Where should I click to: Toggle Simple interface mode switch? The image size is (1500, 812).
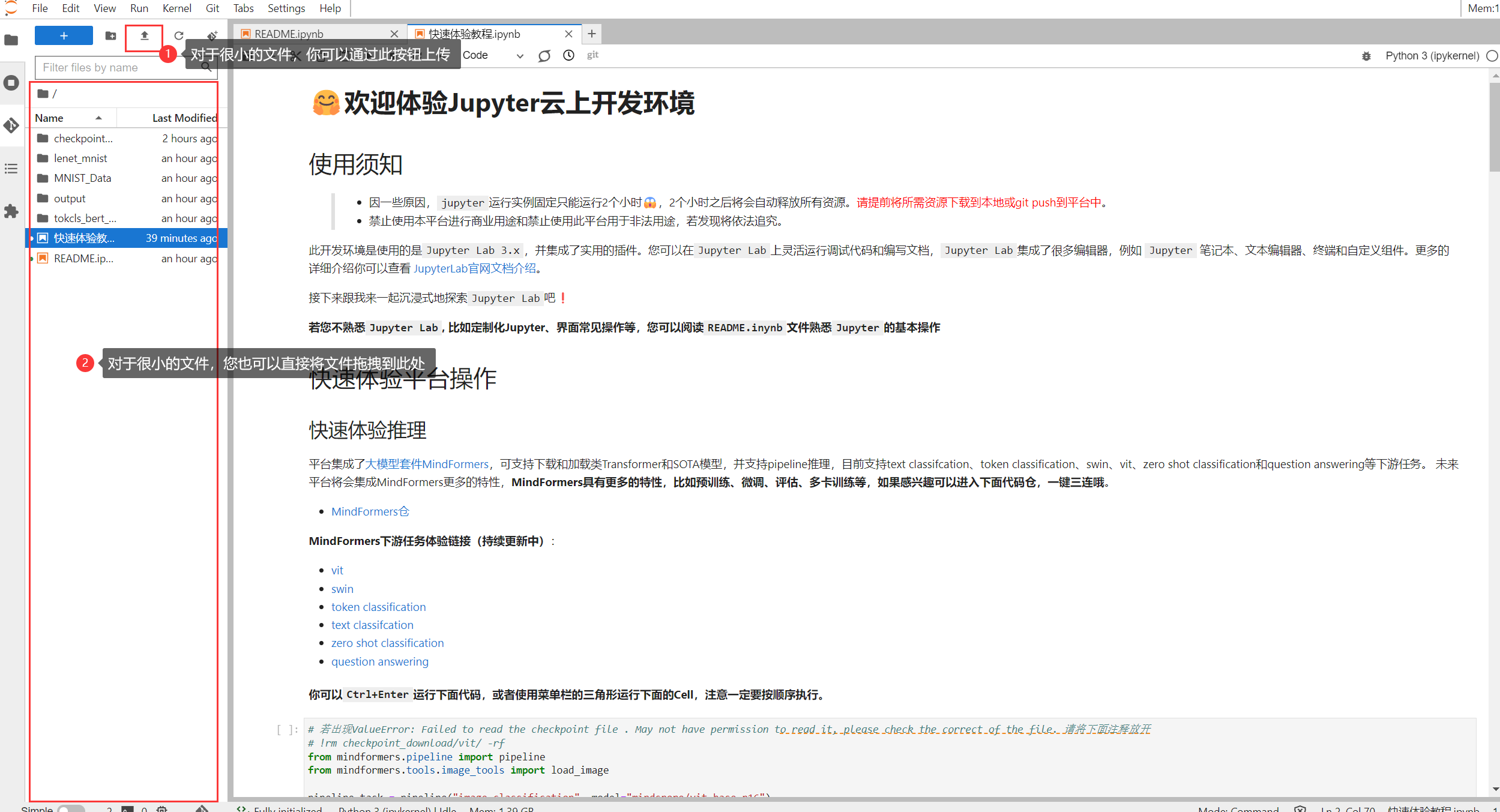click(x=71, y=808)
